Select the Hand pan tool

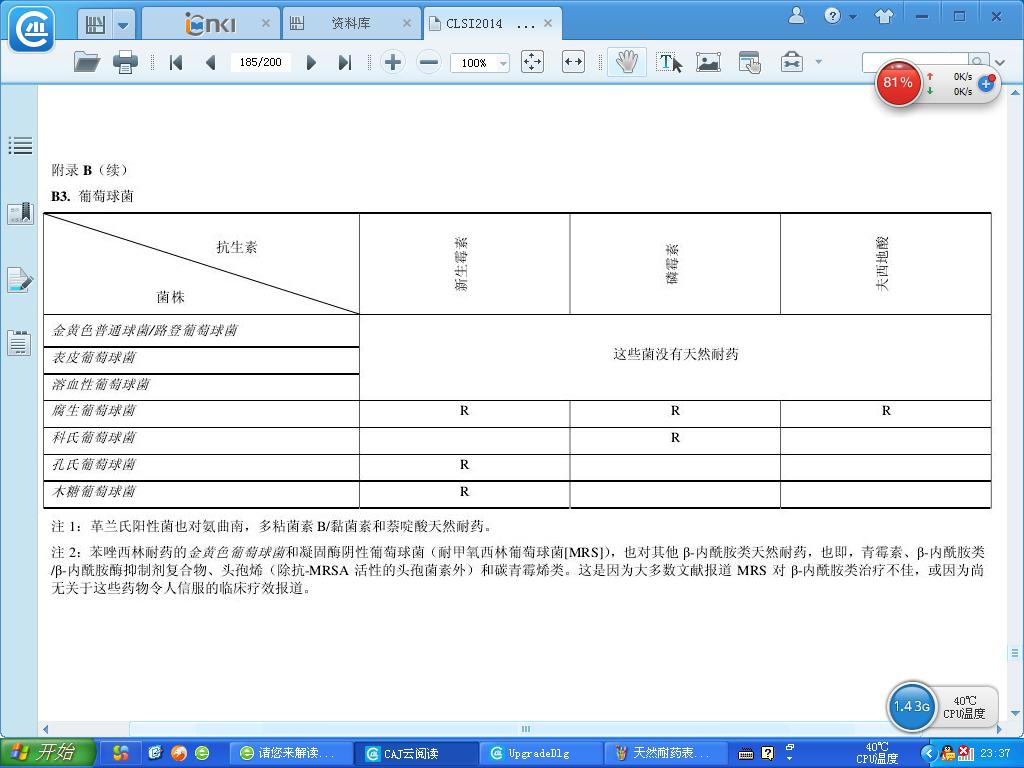(628, 62)
